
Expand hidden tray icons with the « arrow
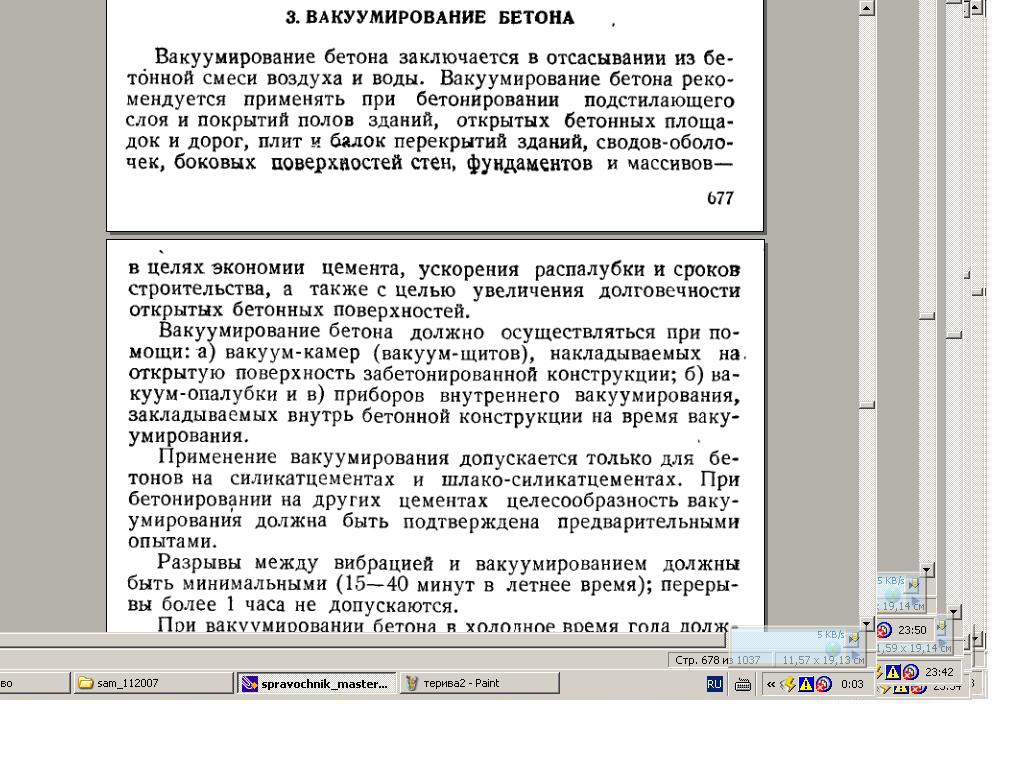771,684
